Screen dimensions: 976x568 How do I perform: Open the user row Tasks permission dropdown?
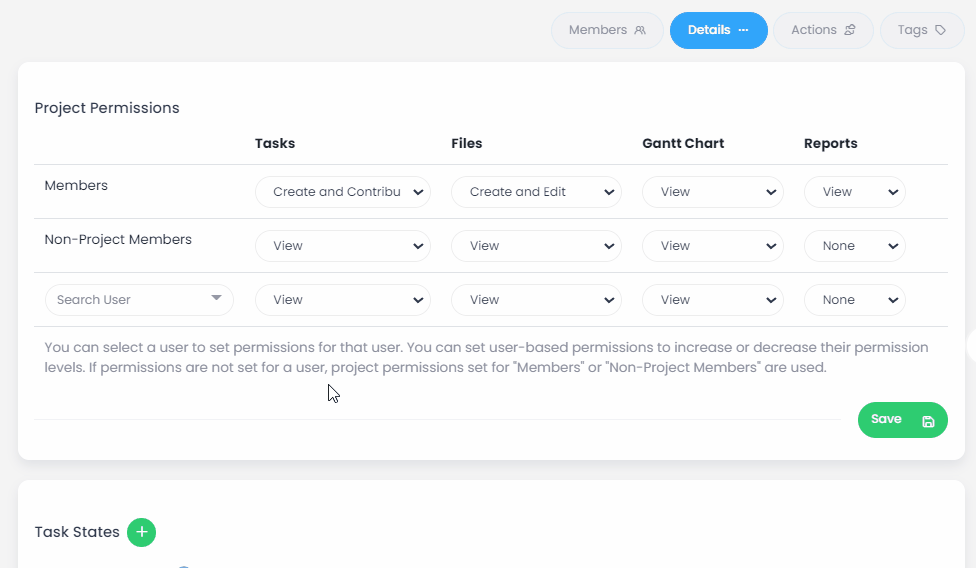point(342,300)
